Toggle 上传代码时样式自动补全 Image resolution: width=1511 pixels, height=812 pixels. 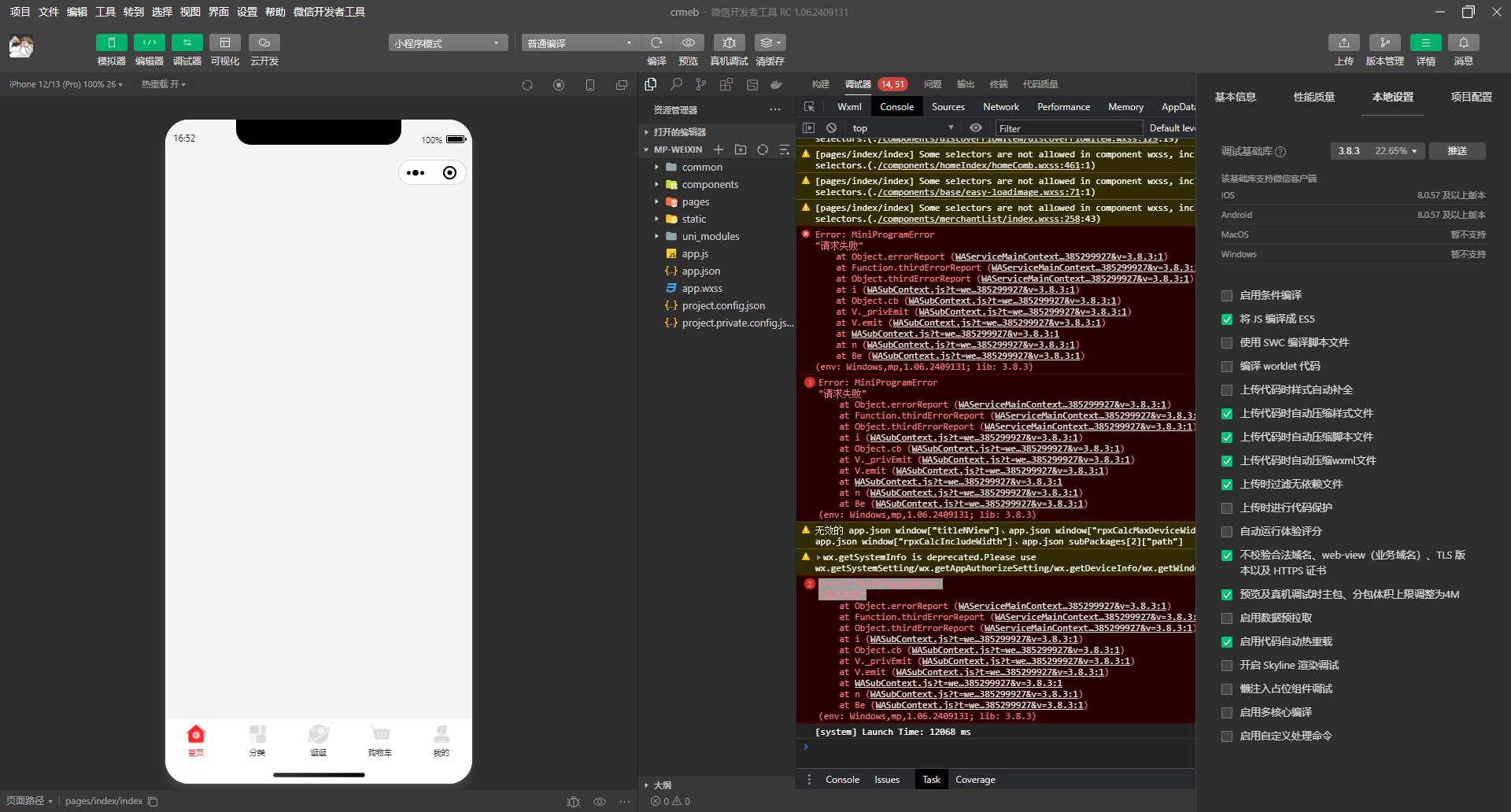pyautogui.click(x=1227, y=390)
